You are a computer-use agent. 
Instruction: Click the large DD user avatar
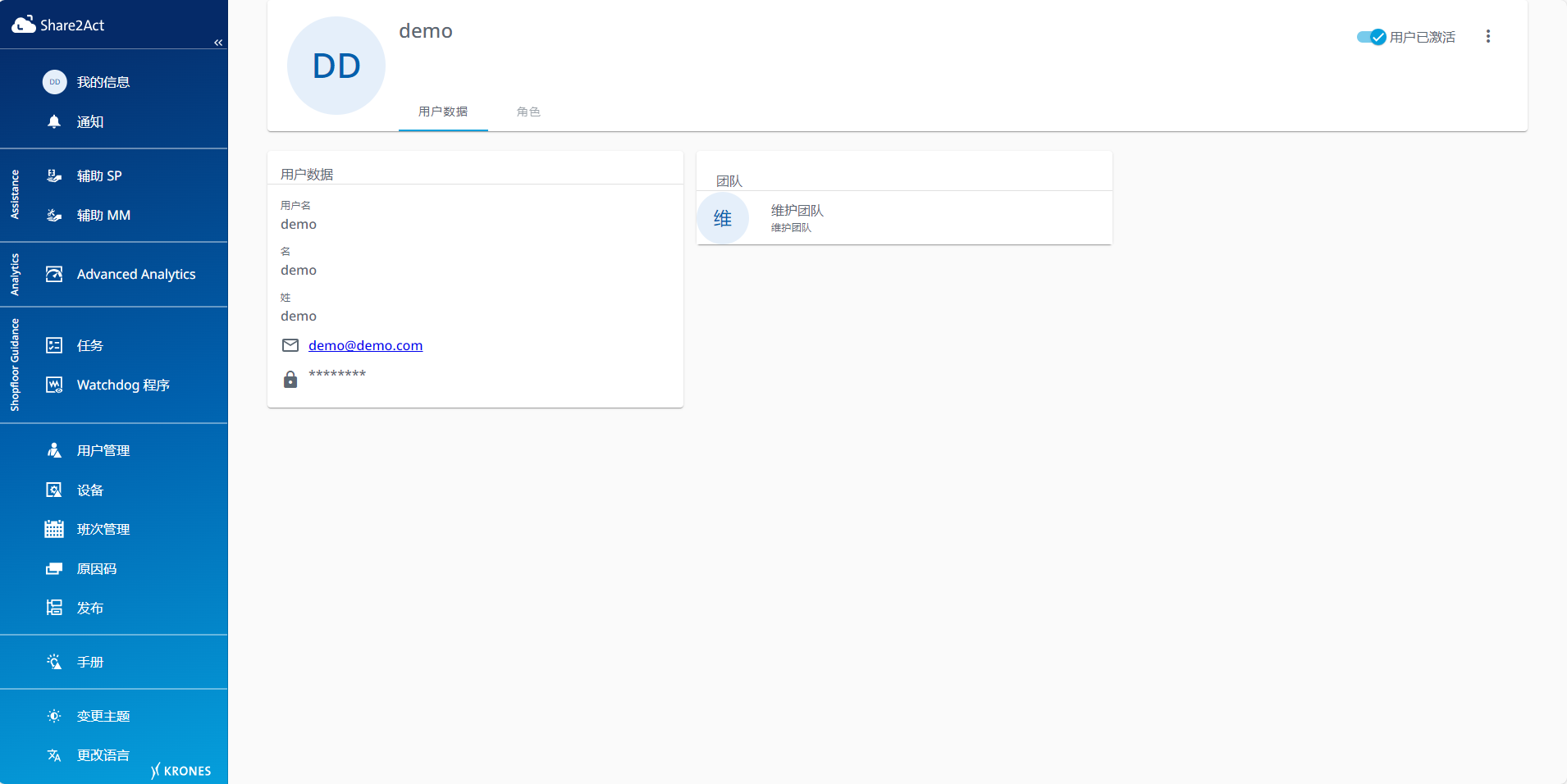click(x=336, y=66)
